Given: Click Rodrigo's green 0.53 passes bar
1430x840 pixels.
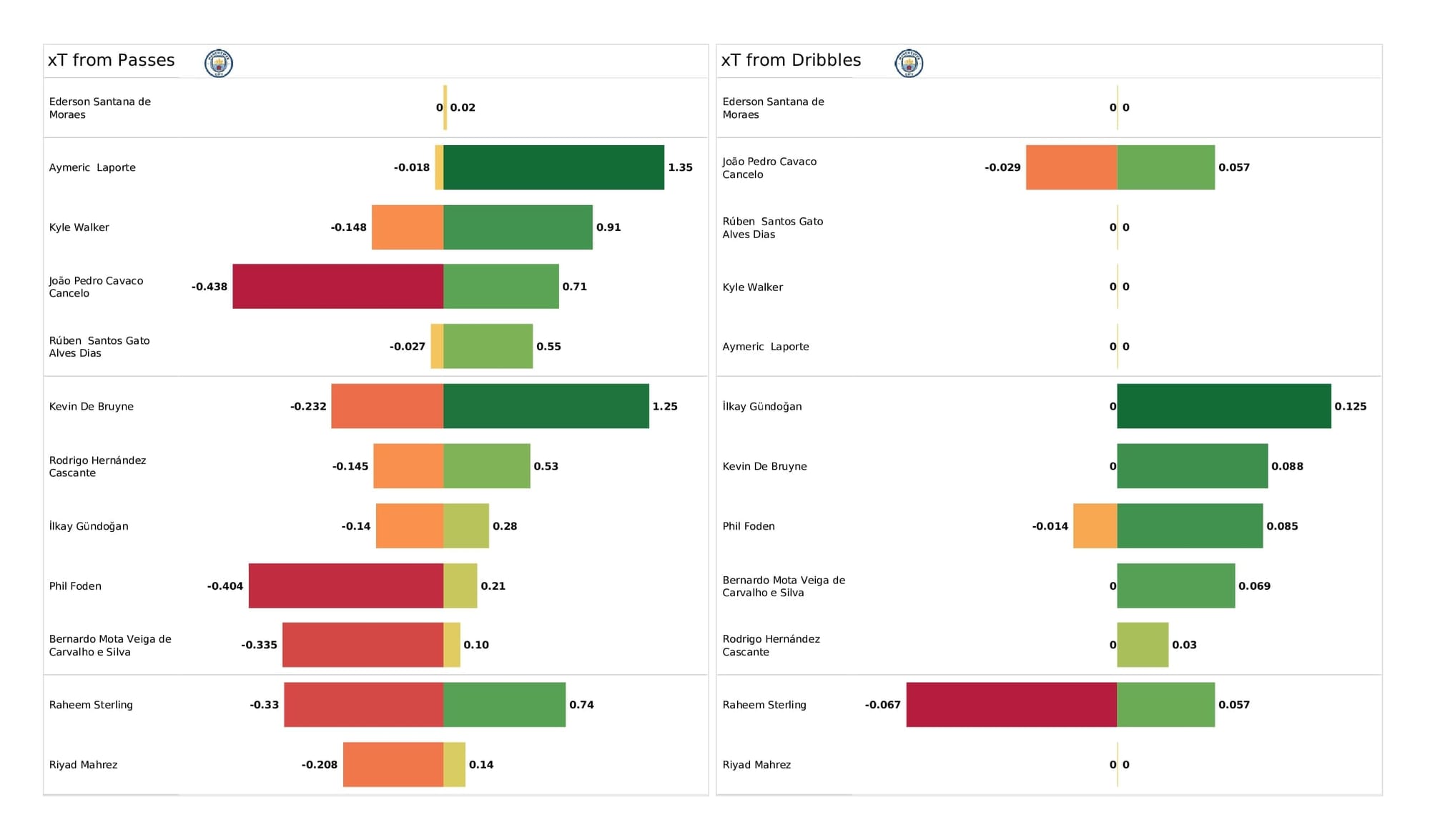Looking at the screenshot, I should click(x=487, y=466).
